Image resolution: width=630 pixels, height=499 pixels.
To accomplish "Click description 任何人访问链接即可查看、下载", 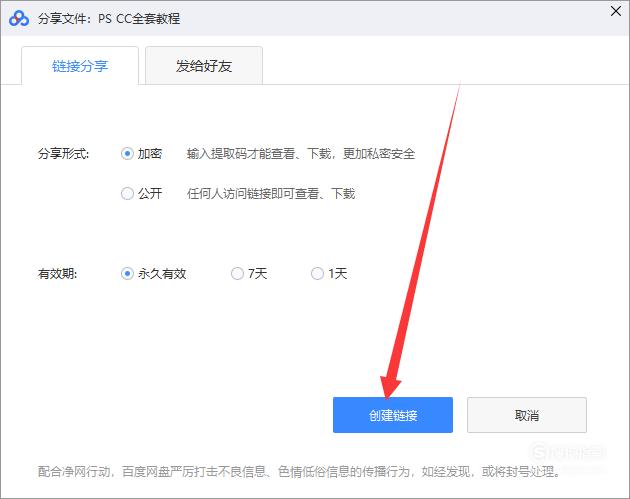I will click(271, 194).
